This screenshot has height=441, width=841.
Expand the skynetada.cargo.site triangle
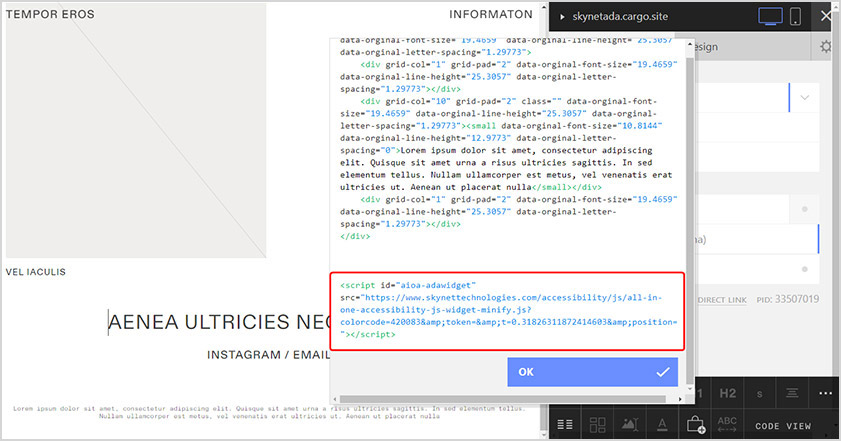coord(562,17)
